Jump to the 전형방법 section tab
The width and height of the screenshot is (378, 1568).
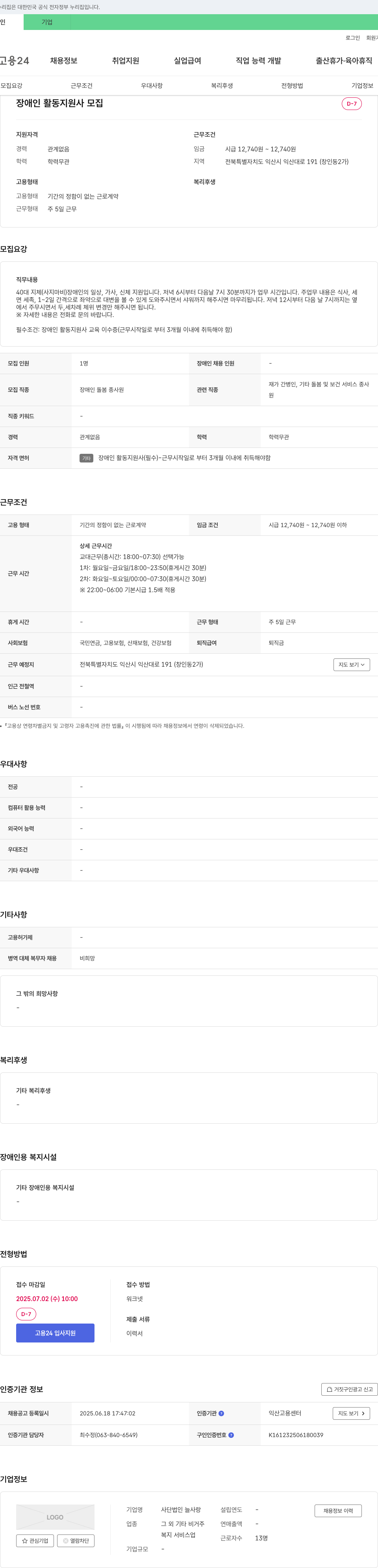[x=292, y=86]
